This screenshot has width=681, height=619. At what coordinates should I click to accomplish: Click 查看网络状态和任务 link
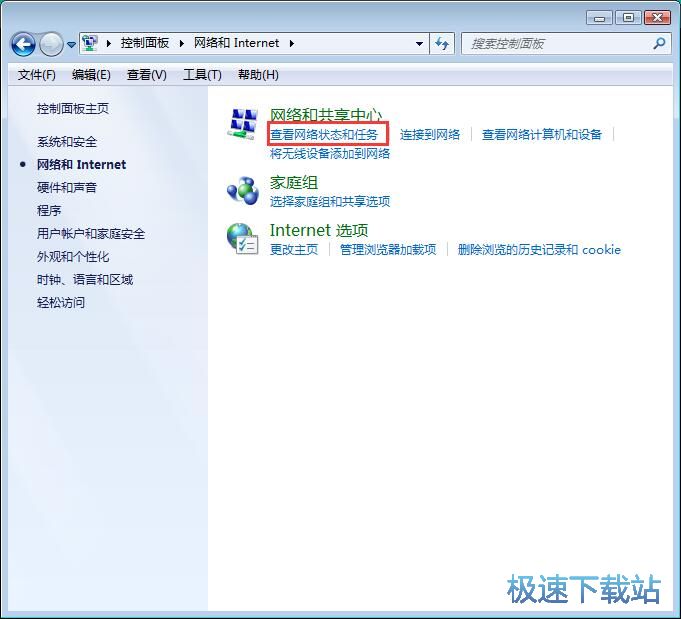[324, 135]
